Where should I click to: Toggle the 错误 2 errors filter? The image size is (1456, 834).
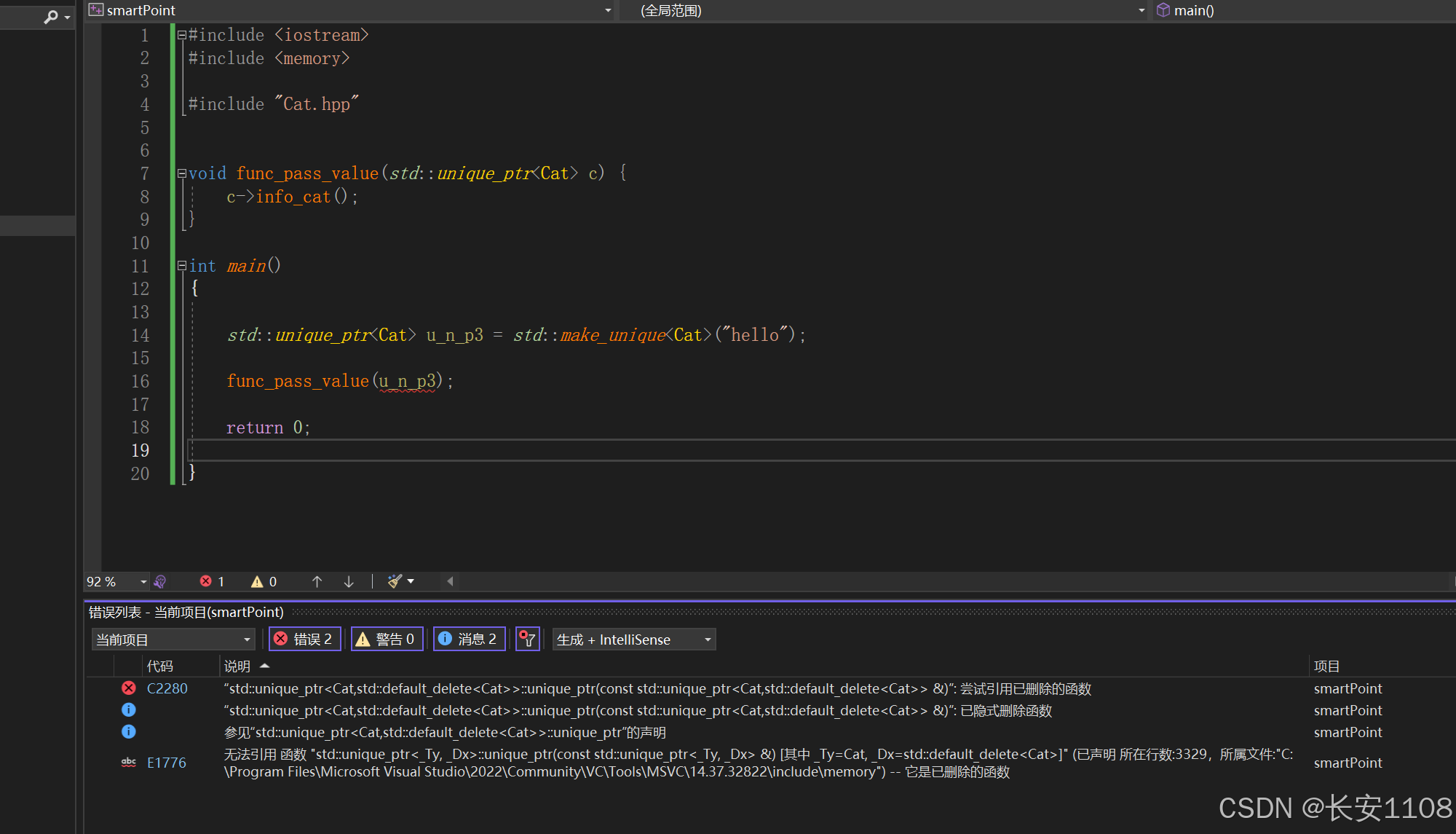click(304, 640)
